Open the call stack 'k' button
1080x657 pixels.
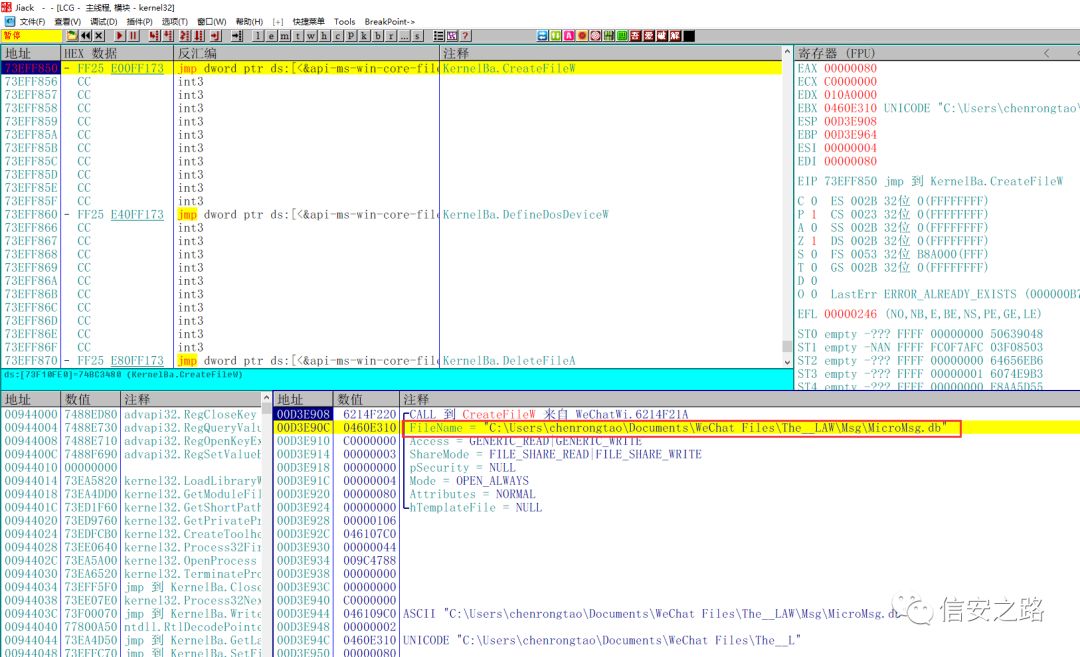[364, 36]
